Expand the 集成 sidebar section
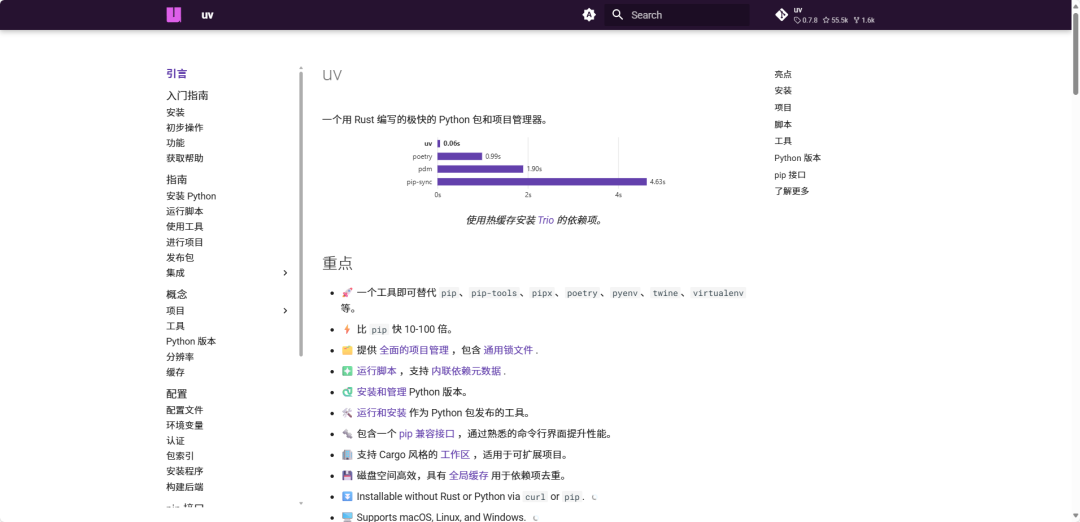1080x522 pixels. click(285, 273)
